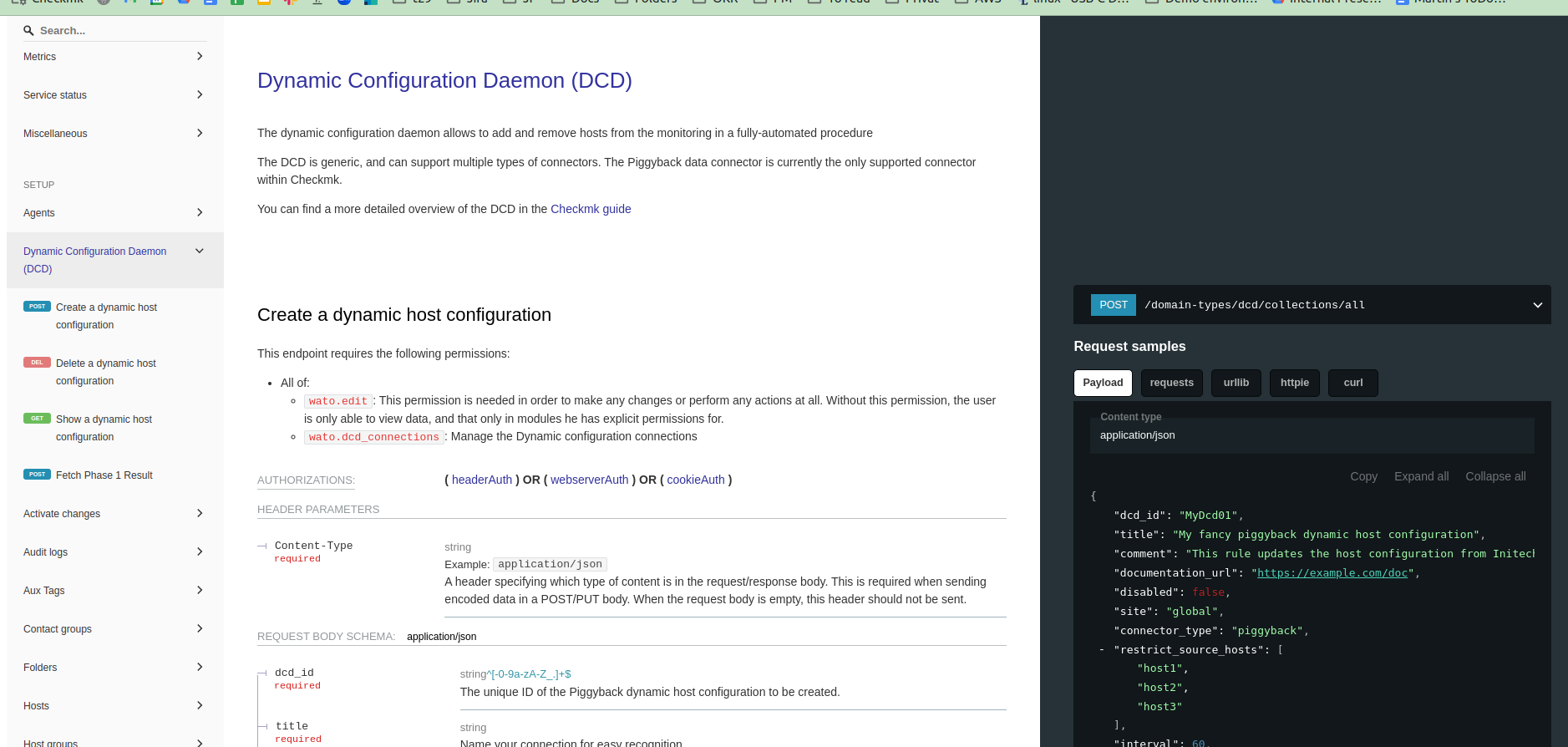Expand the Service status section
Viewport: 1568px width, 747px height.
pyautogui.click(x=199, y=95)
